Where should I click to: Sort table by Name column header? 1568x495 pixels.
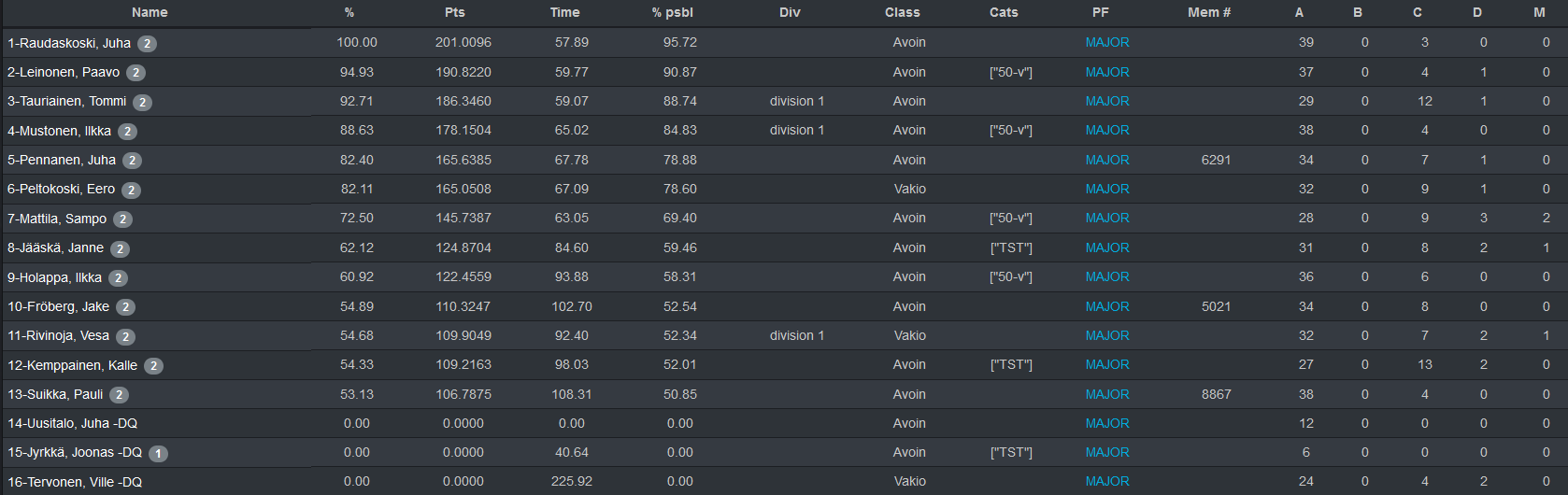pyautogui.click(x=150, y=12)
